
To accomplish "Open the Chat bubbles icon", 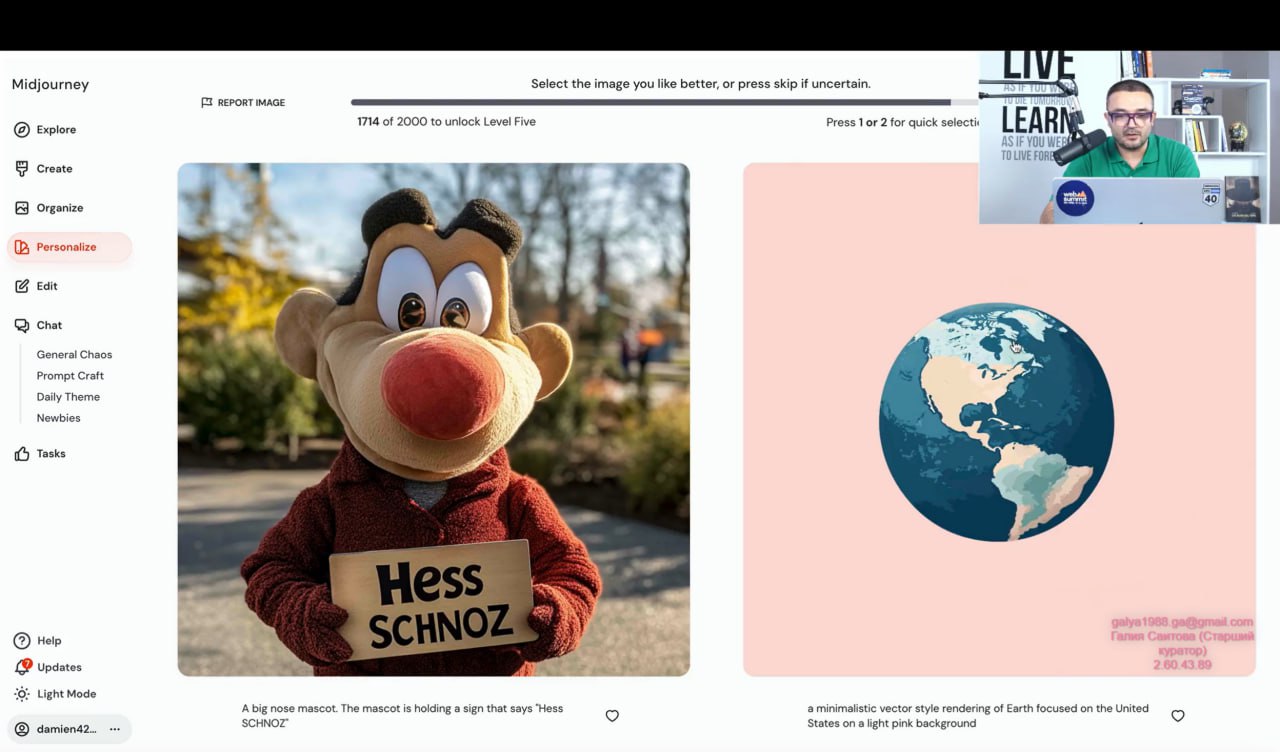I will (22, 325).
